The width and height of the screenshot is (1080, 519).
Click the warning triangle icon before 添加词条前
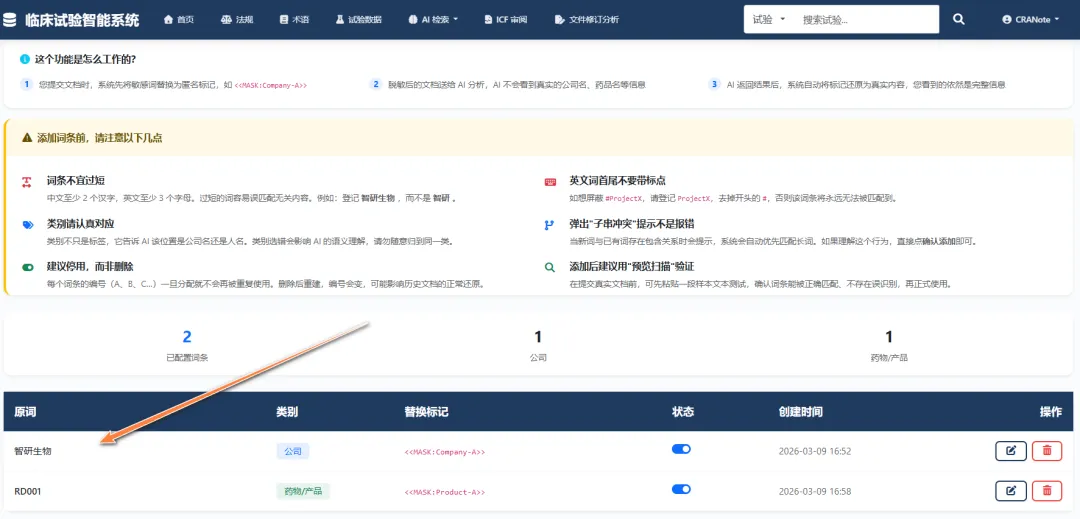click(27, 138)
